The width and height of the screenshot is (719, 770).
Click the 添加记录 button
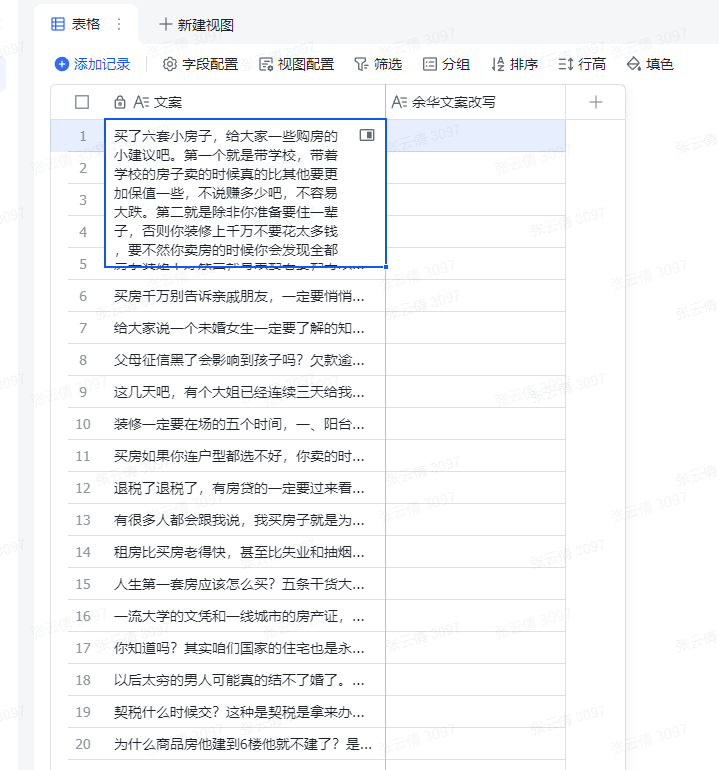click(92, 64)
